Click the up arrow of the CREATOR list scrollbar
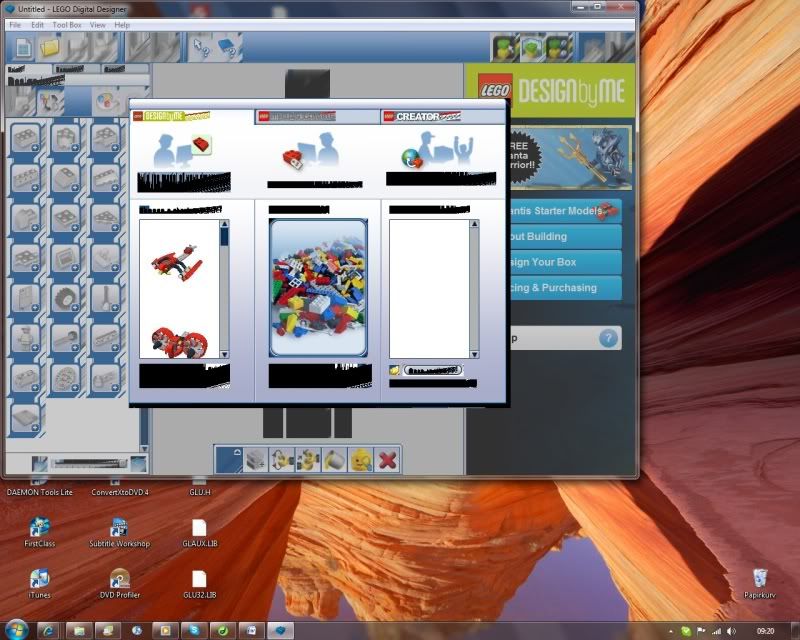This screenshot has height=640, width=800. point(474,224)
